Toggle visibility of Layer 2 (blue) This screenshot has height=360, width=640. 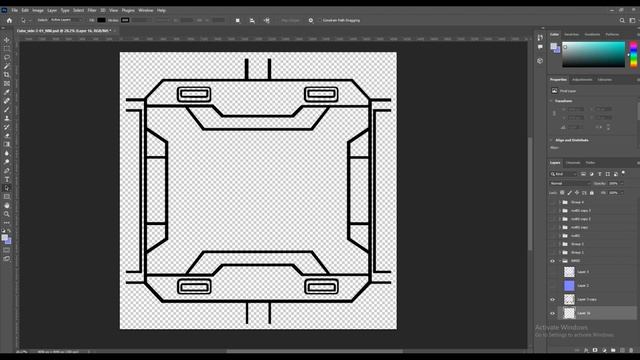point(553,286)
